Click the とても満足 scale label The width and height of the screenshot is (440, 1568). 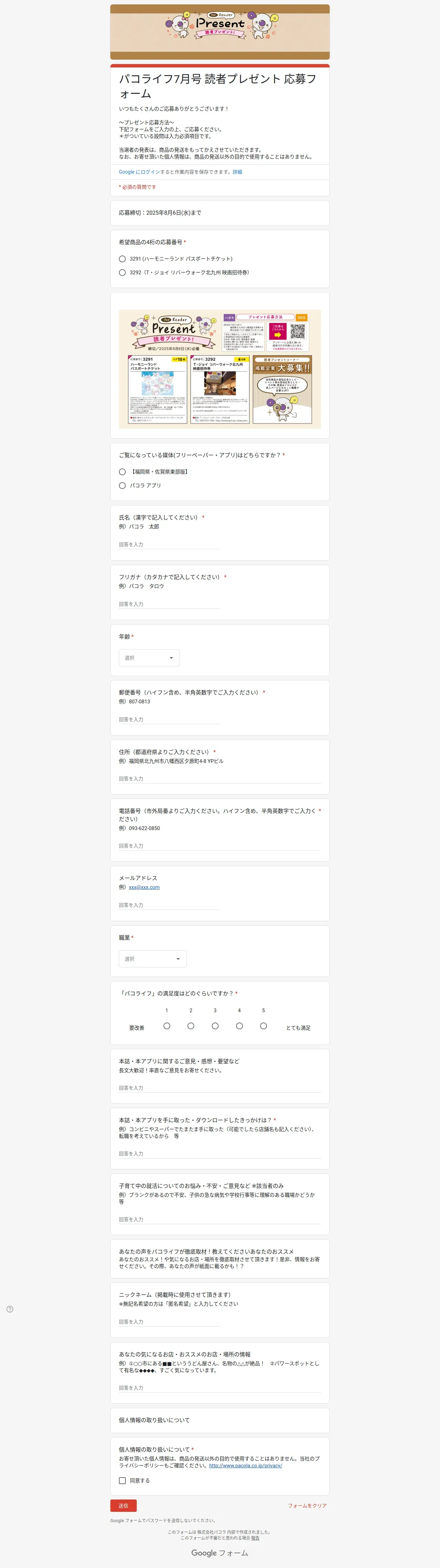click(x=298, y=1028)
